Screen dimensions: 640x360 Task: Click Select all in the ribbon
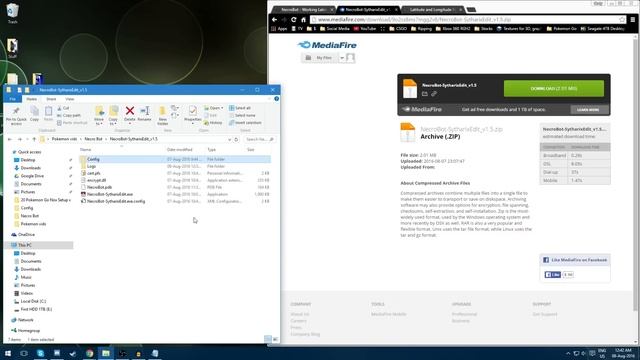coord(240,108)
